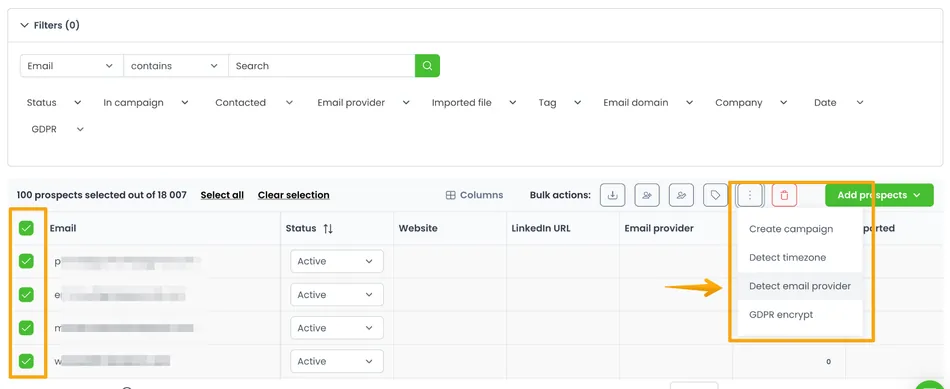Image resolution: width=950 pixels, height=389 pixels.
Task: Open third row Active status dropdown
Action: pos(337,328)
